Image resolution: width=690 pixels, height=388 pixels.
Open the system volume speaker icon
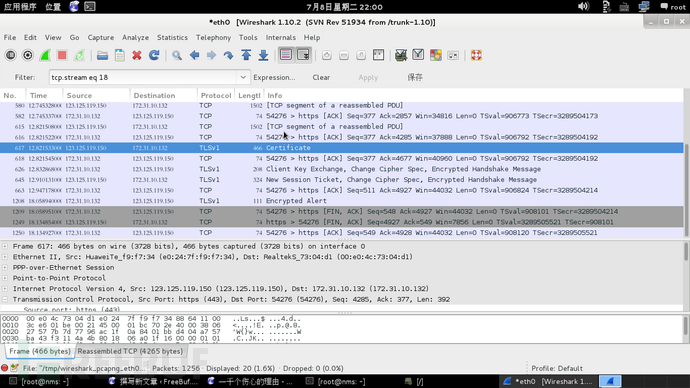tap(583, 6)
